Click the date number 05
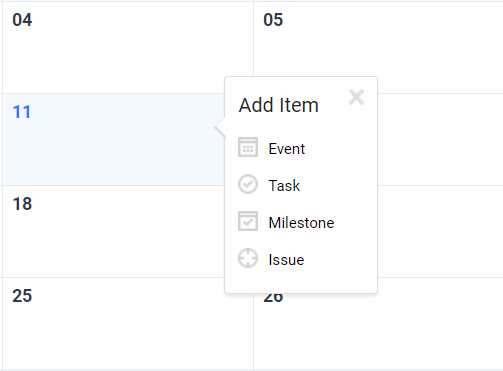 point(273,20)
